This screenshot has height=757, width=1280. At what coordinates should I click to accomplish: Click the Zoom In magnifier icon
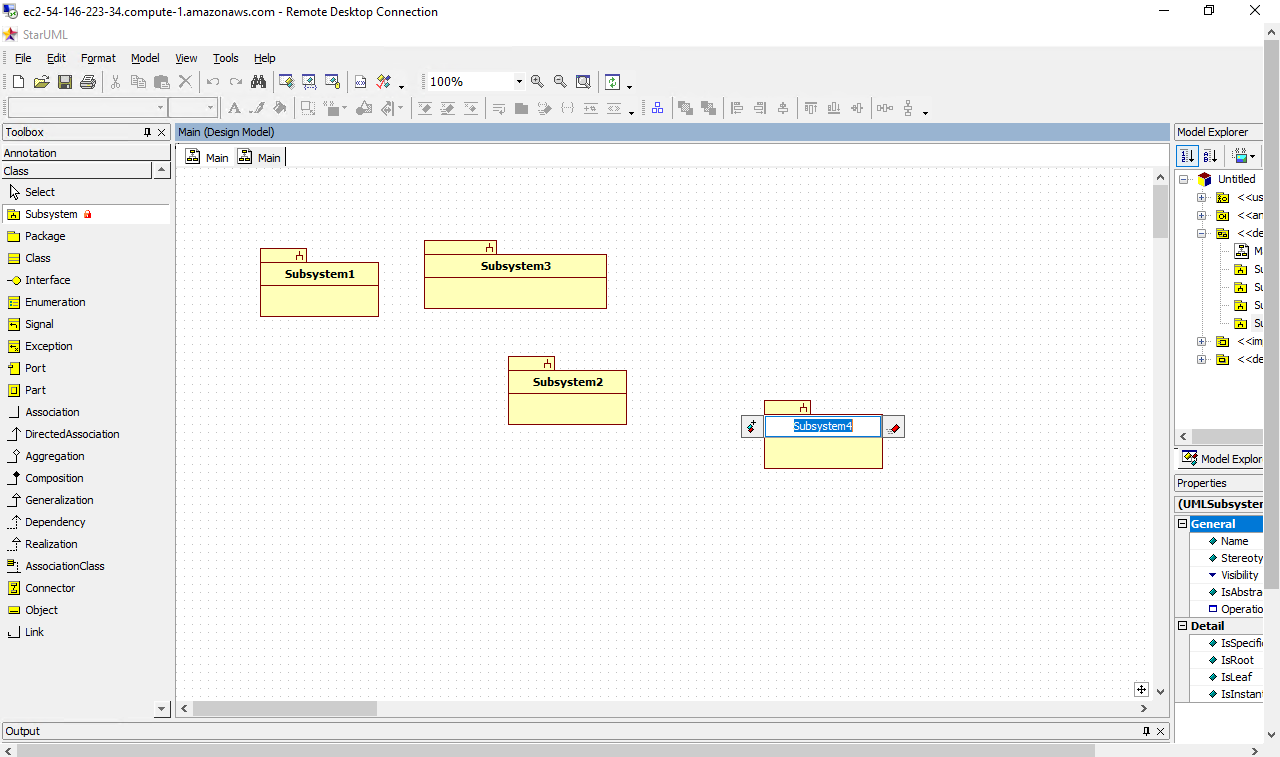coord(537,82)
